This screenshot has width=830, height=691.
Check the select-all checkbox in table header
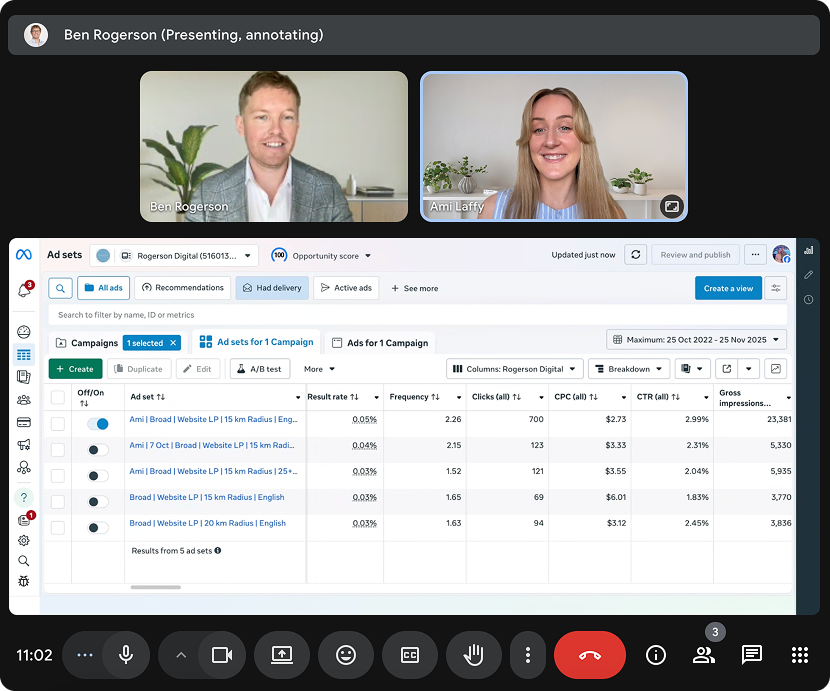58,397
